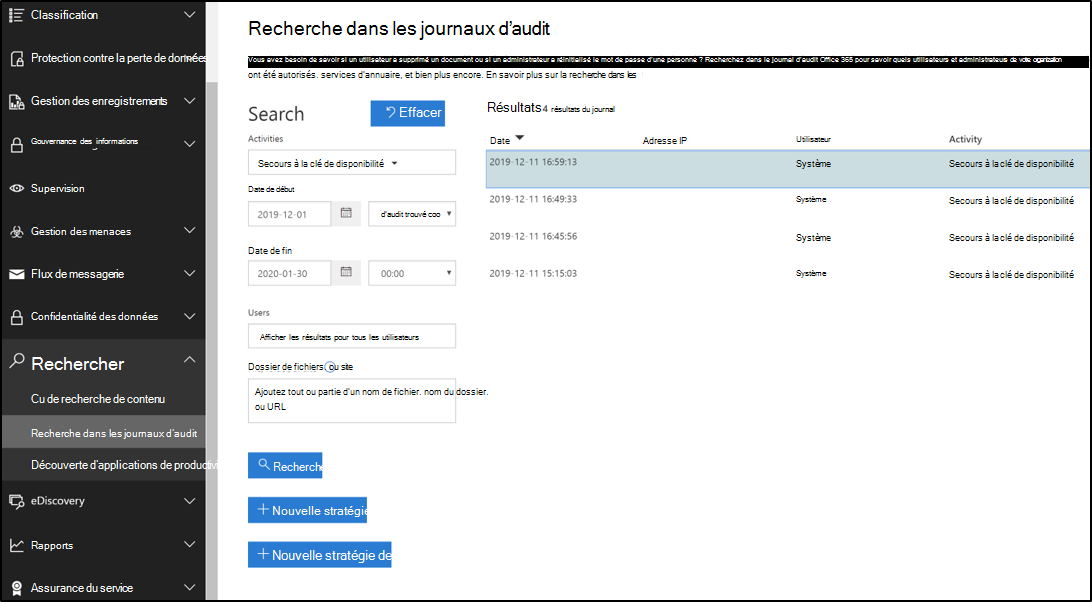The image size is (1092, 602).
Task: Click the Nouvelle stratégie button
Action: click(307, 509)
